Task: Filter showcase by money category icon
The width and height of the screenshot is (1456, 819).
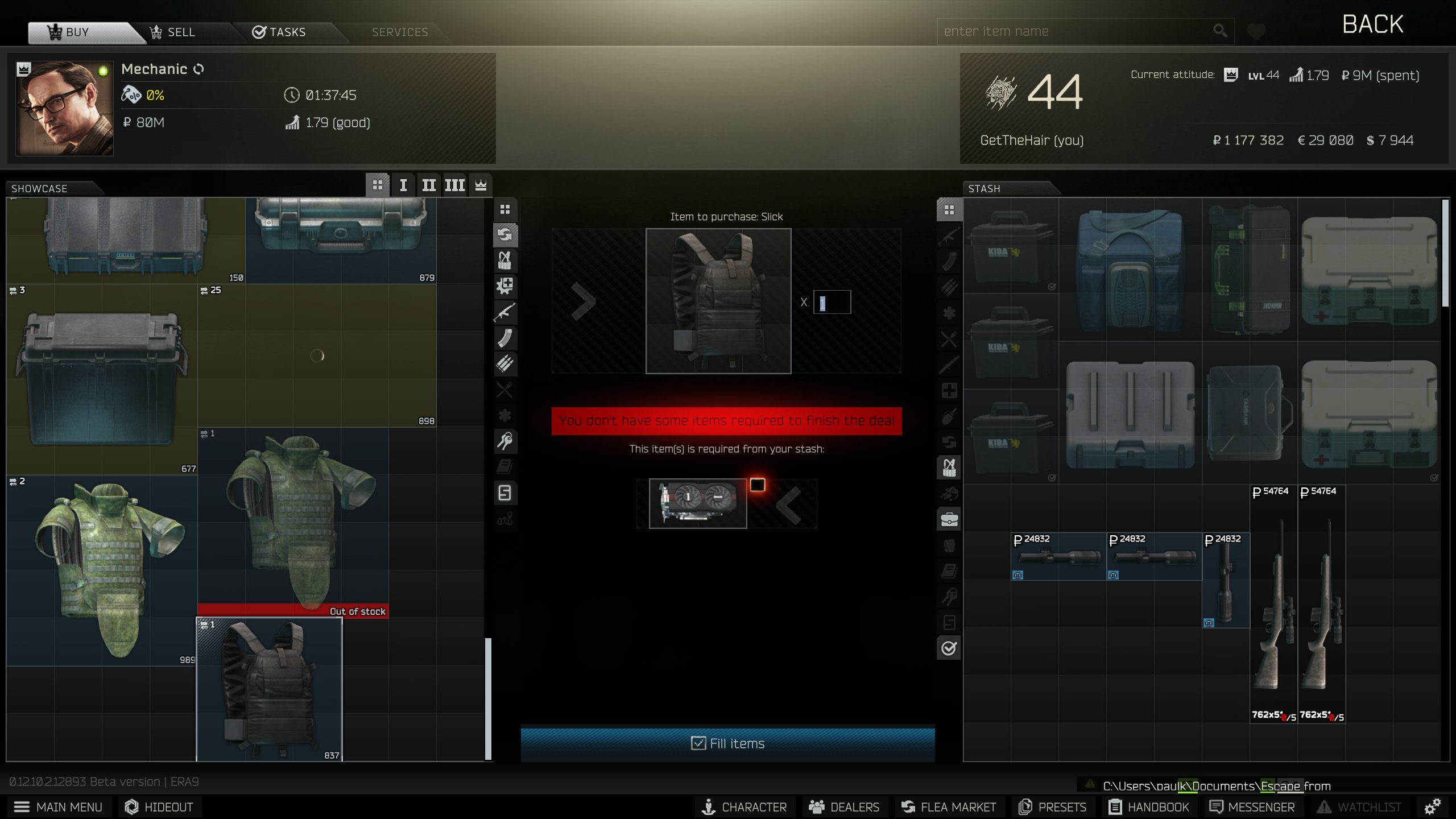Action: click(505, 493)
